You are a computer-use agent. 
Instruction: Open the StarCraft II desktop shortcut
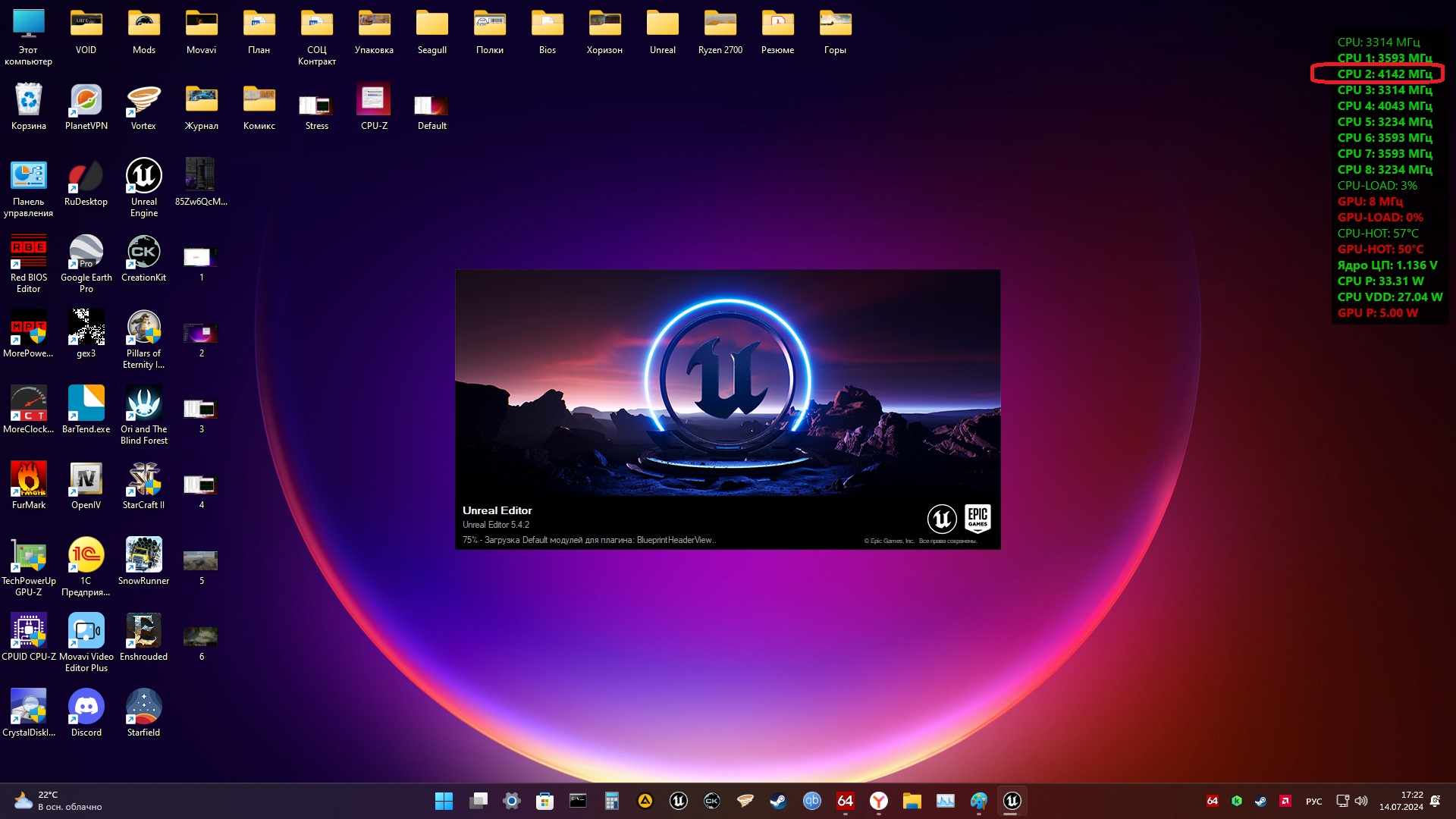click(143, 480)
